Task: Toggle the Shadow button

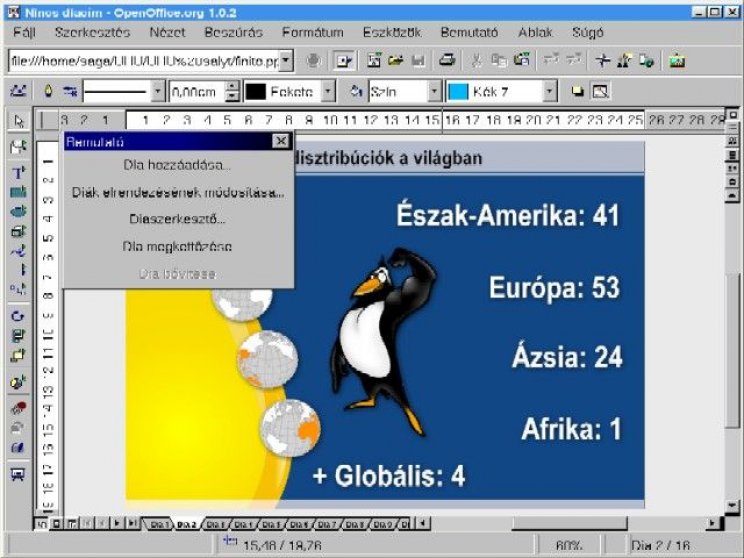Action: pyautogui.click(x=577, y=91)
